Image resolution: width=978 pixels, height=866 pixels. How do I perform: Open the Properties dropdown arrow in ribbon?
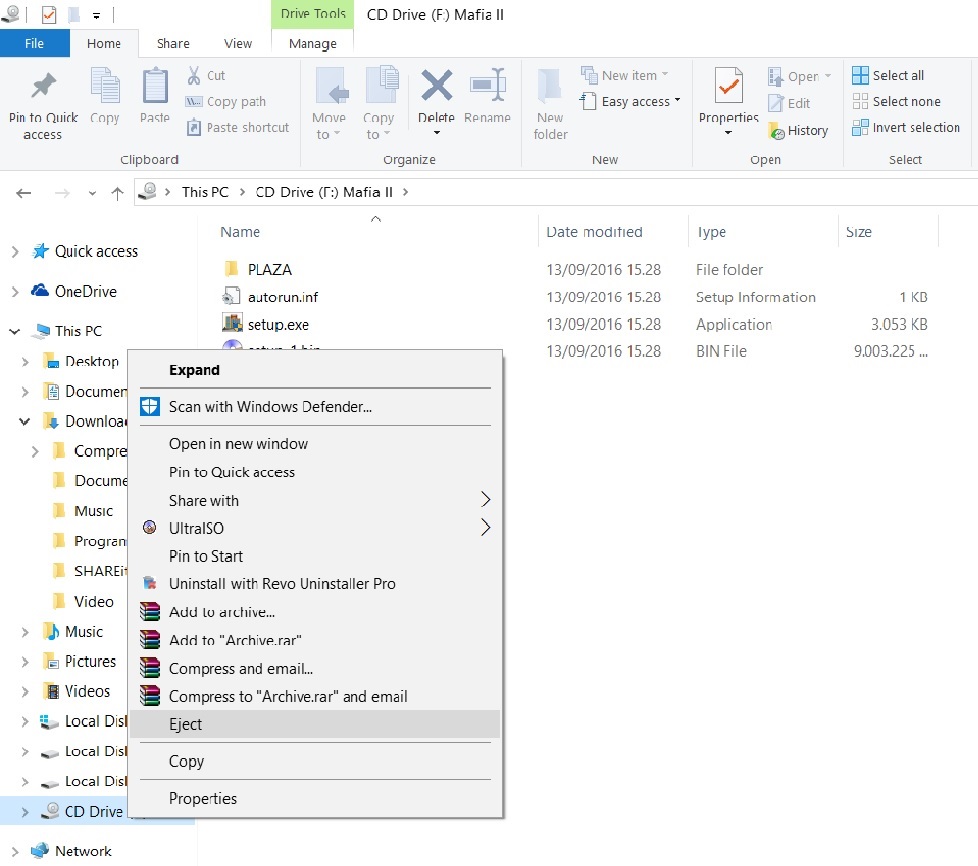(728, 133)
